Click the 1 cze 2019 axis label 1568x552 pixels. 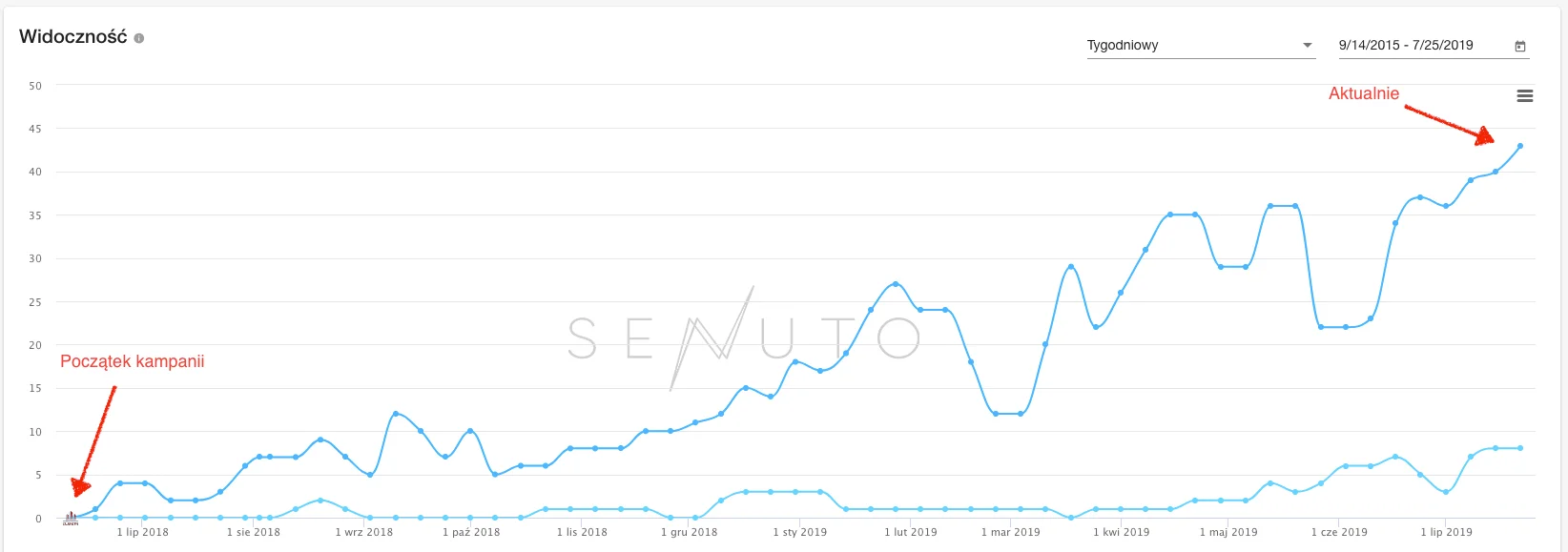tap(1339, 532)
